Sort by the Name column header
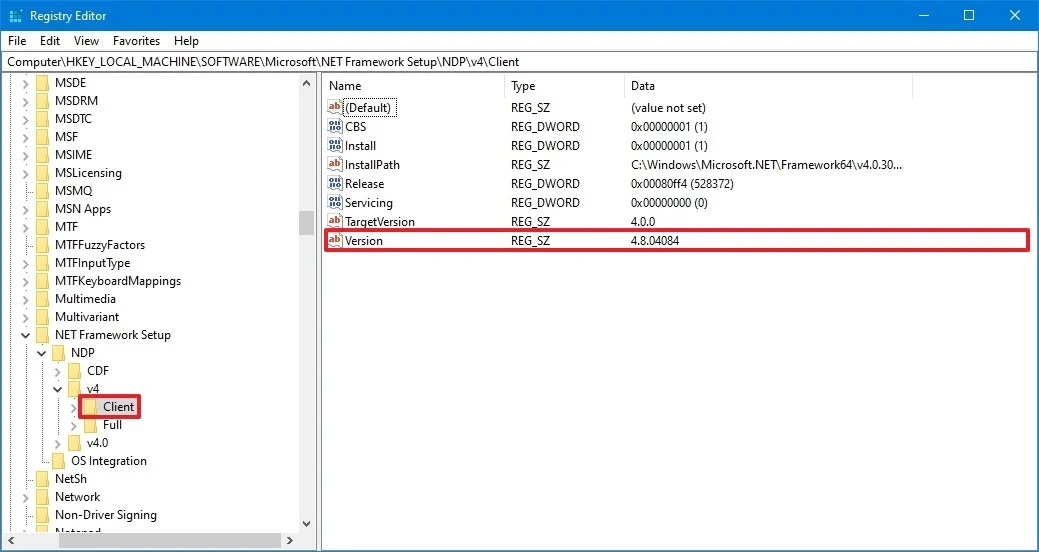The width and height of the screenshot is (1039, 552). point(414,86)
